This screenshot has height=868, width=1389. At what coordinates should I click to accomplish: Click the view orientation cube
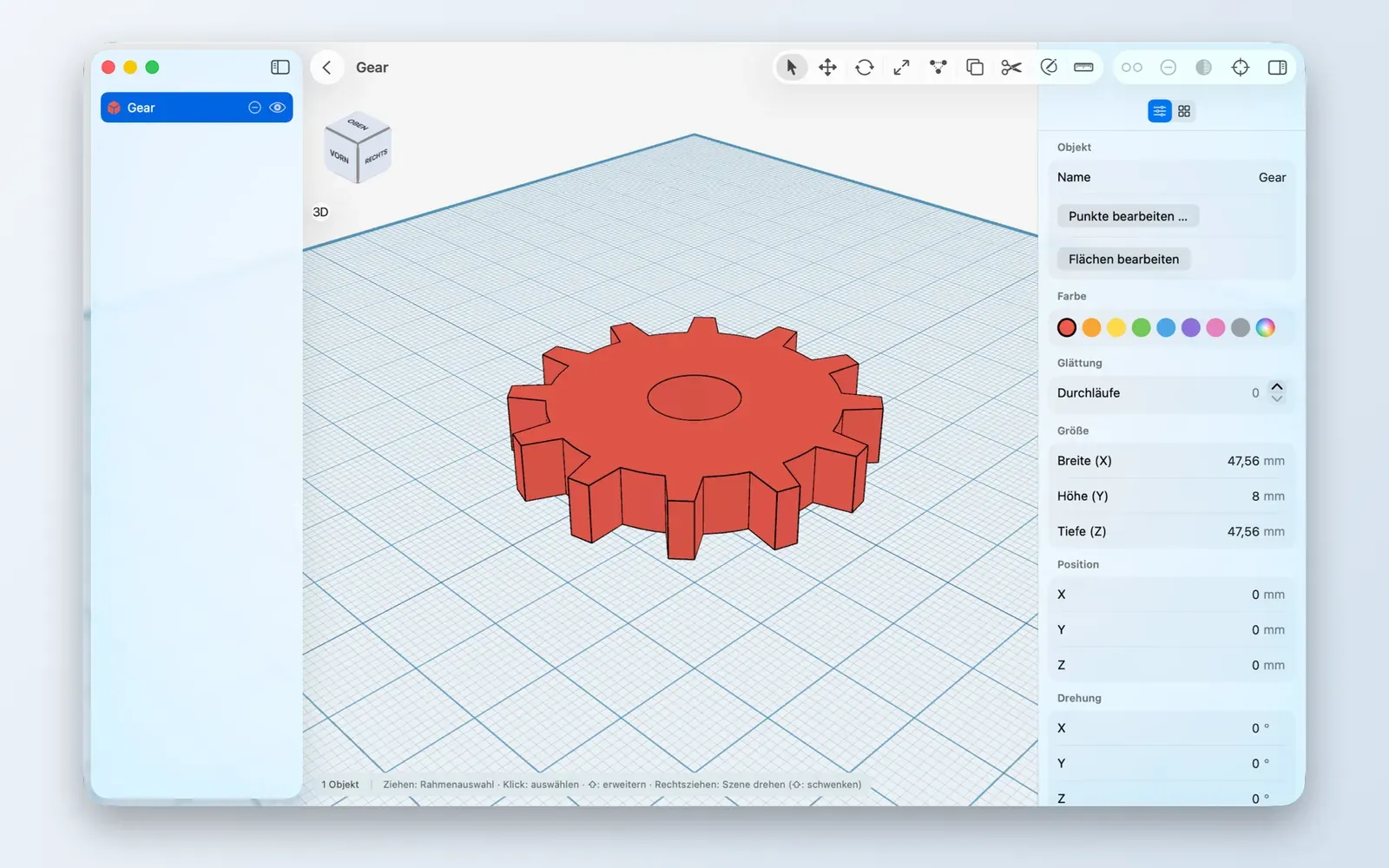(358, 148)
